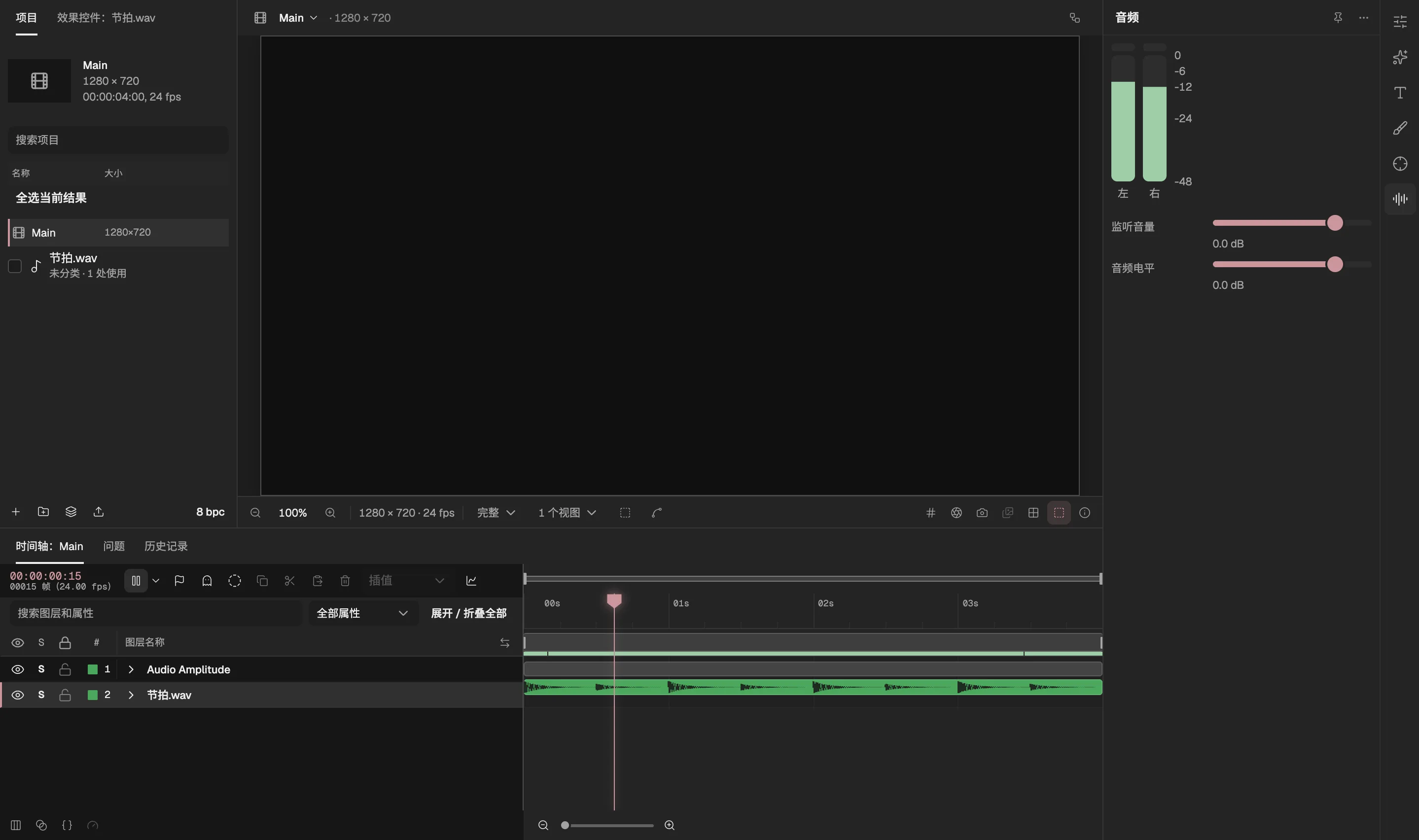1419x840 pixels.
Task: Pin the 音频 panel
Action: [x=1338, y=18]
